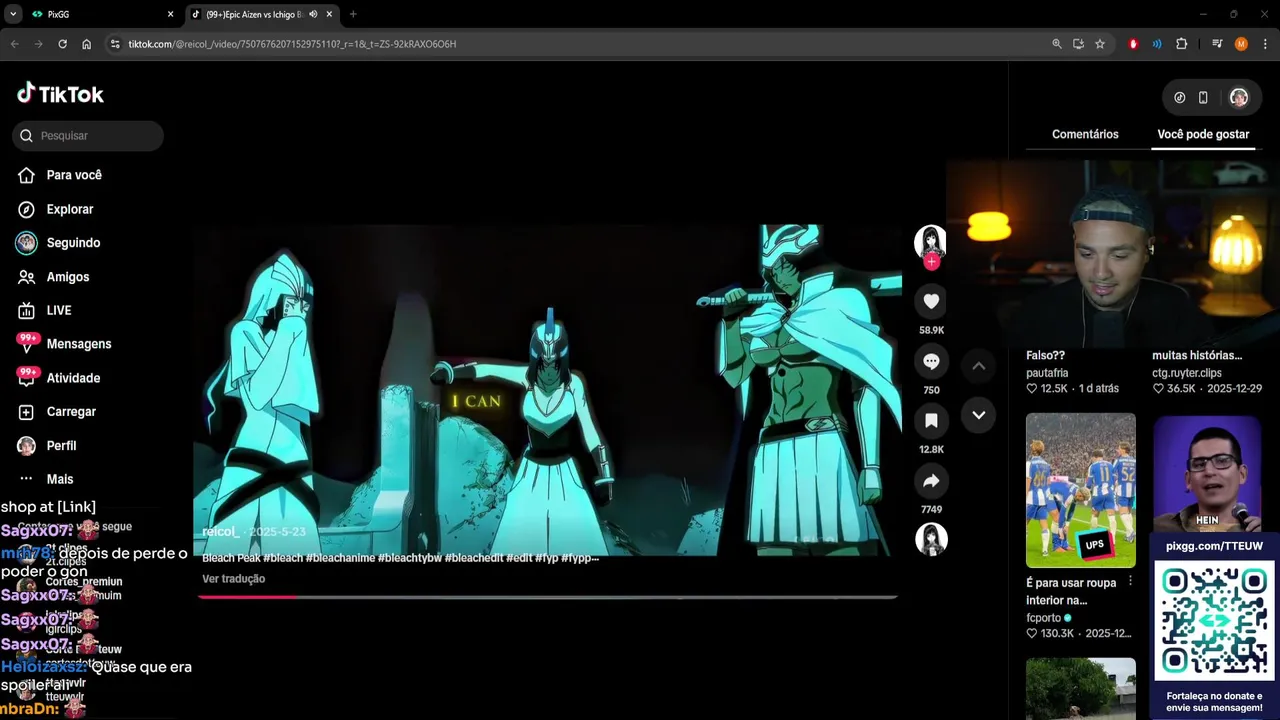Share the video with the arrow icon
Screen dimensions: 1280x720
(931, 481)
